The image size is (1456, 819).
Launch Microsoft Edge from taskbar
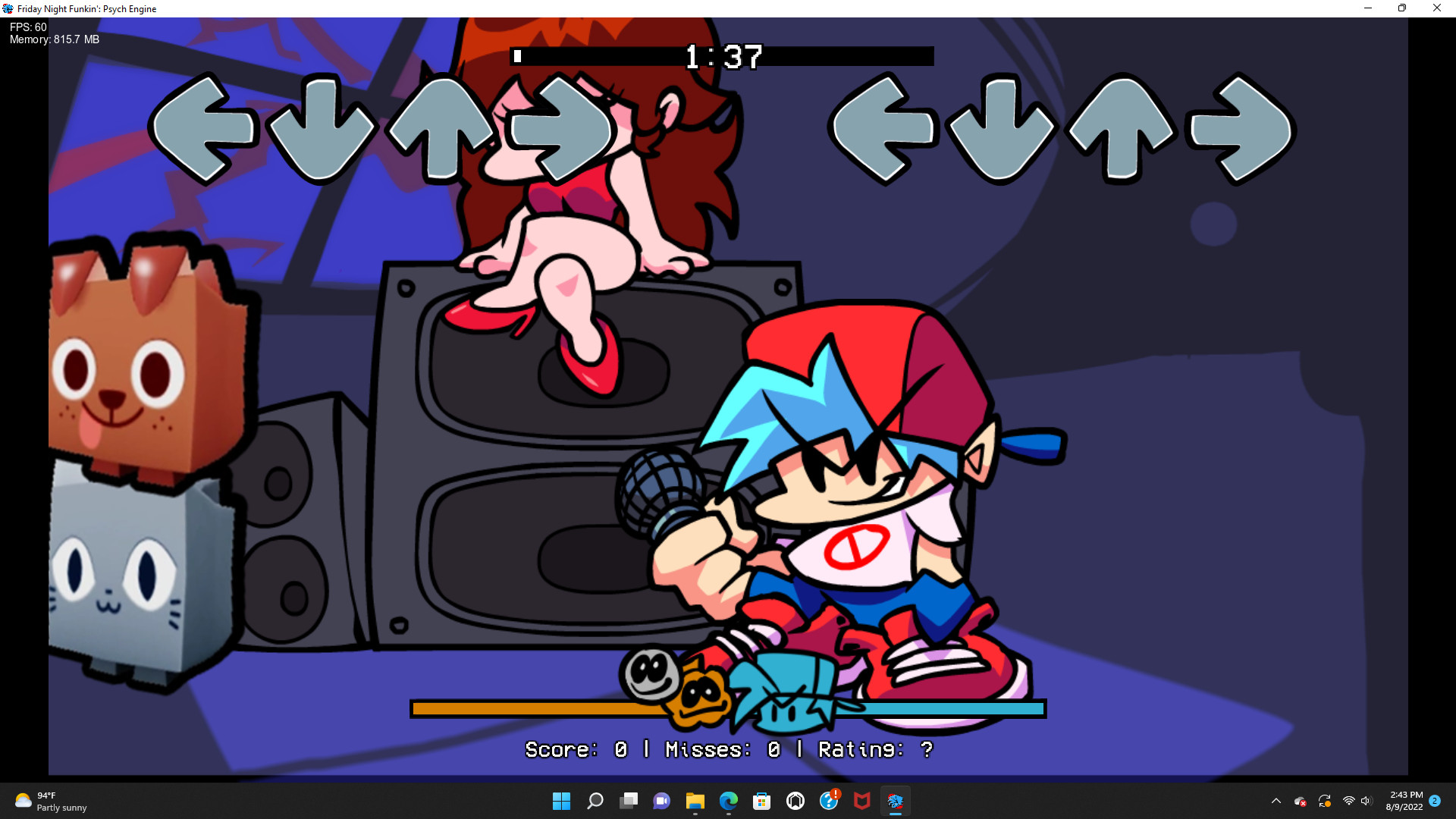pos(729,801)
